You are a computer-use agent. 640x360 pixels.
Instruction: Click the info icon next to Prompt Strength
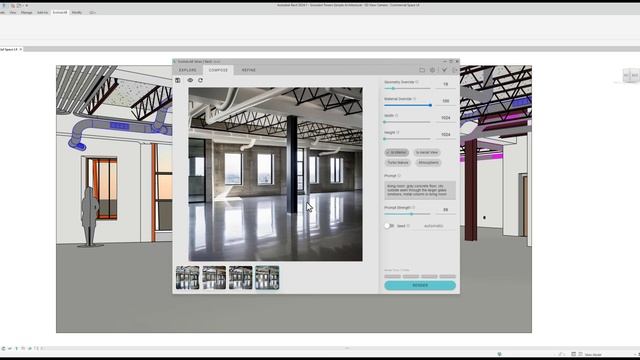click(414, 207)
